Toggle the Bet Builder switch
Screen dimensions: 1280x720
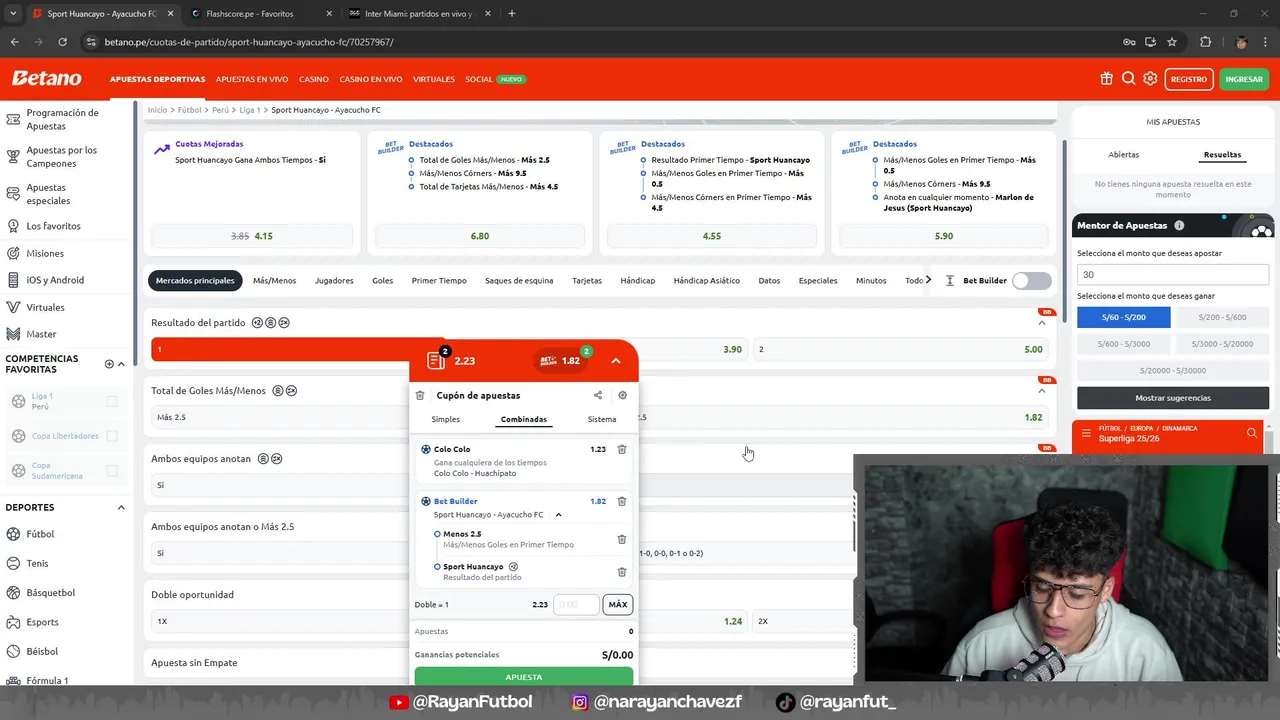pos(1031,281)
